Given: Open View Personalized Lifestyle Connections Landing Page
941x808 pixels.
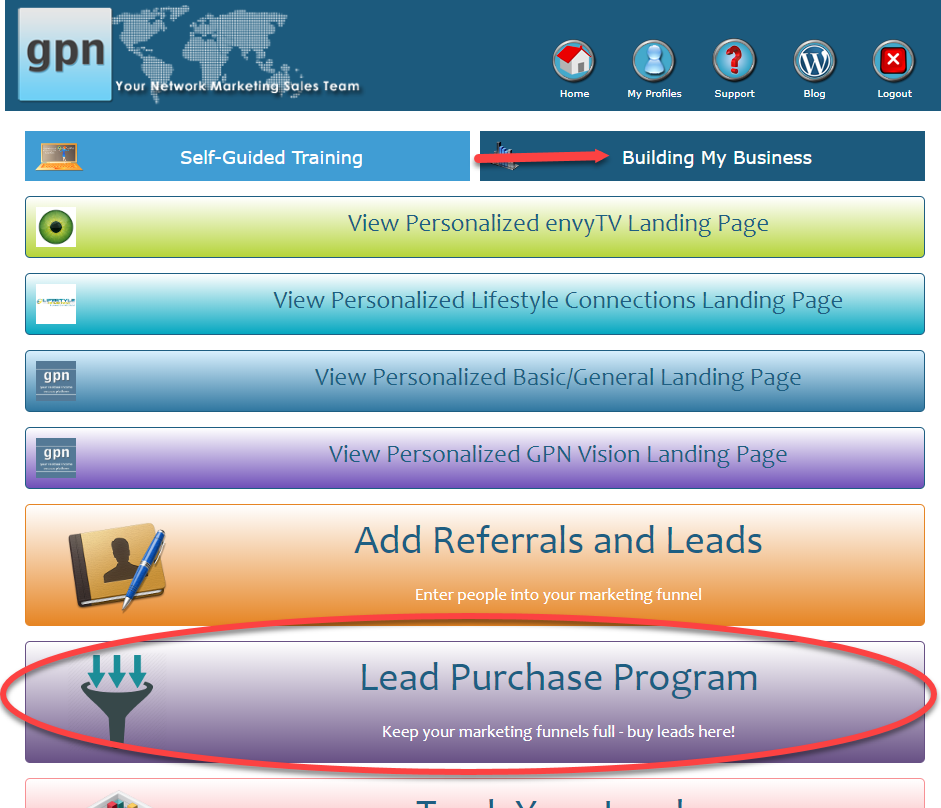Looking at the screenshot, I should 475,304.
